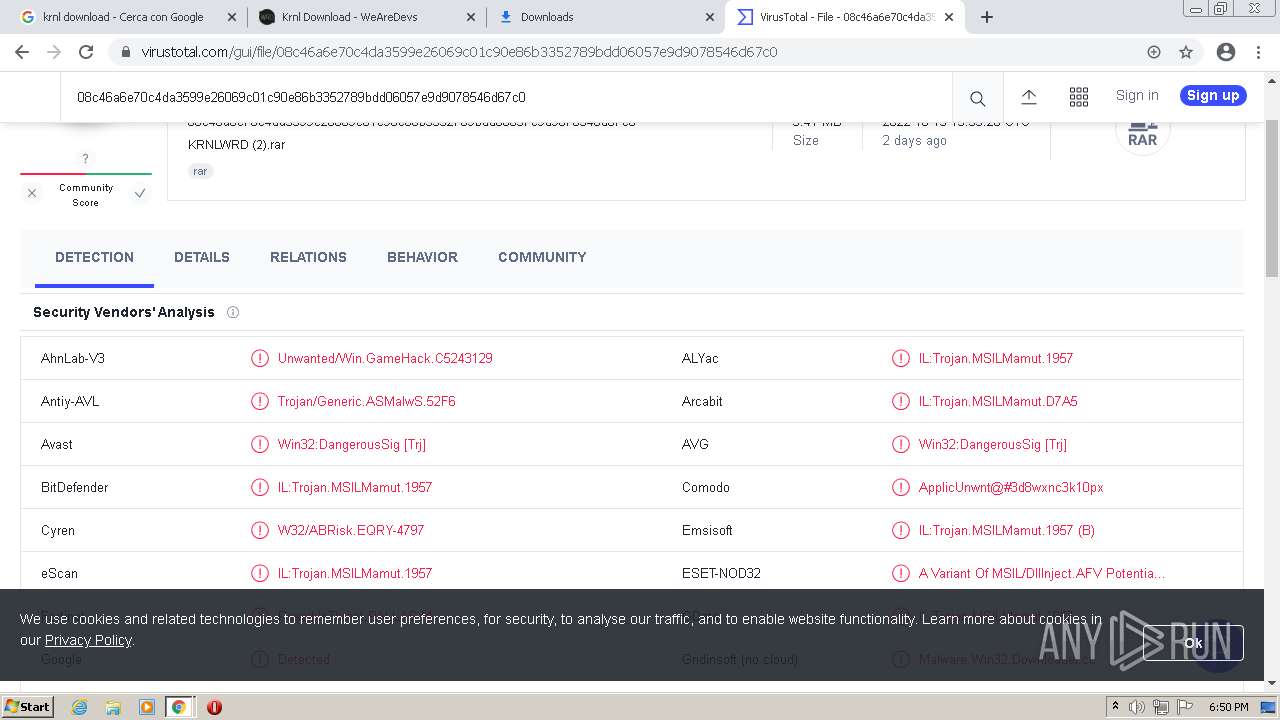Viewport: 1280px width, 720px height.
Task: Open the DETAILS tab
Action: [x=202, y=257]
